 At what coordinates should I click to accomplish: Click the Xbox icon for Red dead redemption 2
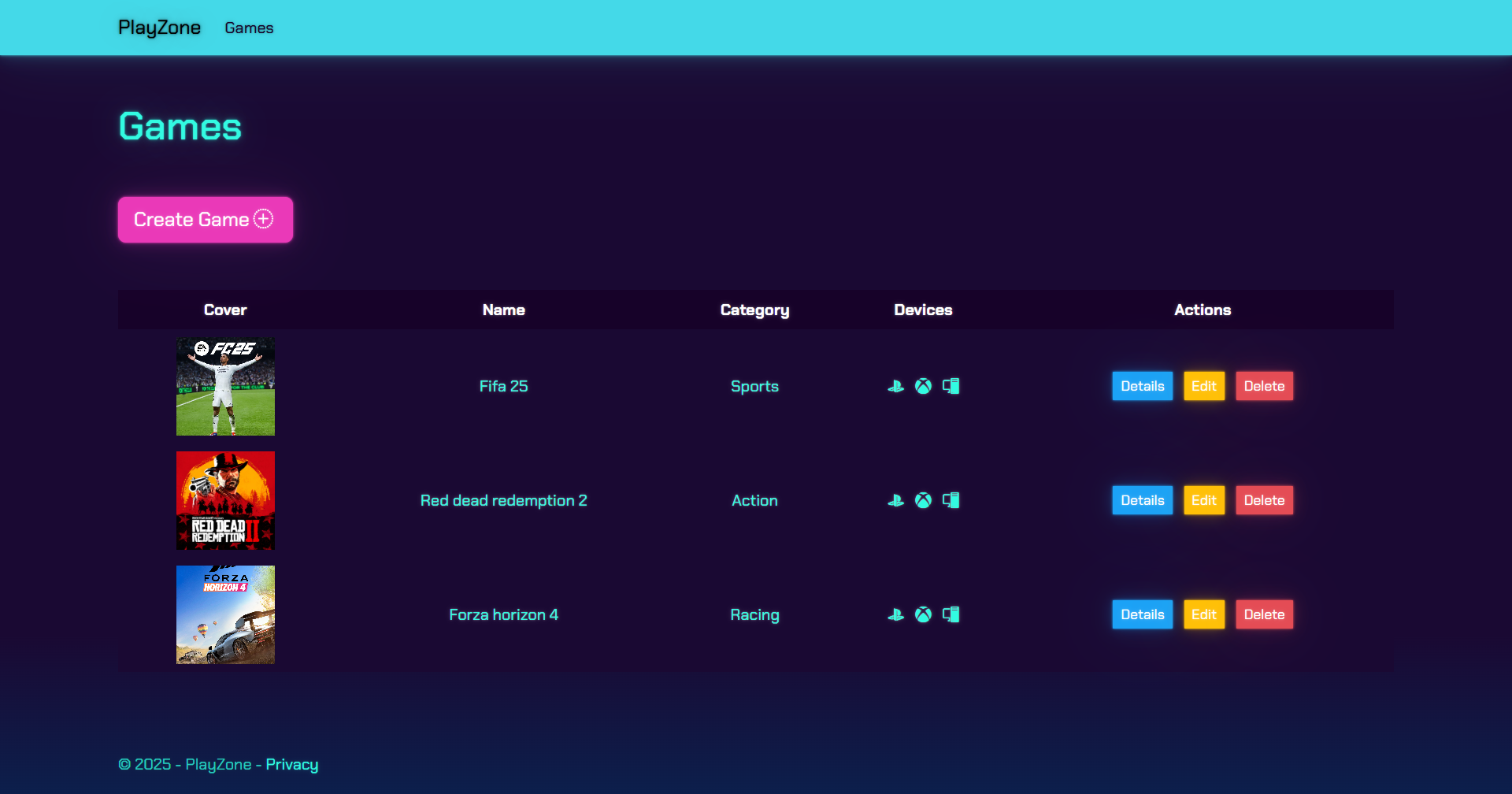923,500
